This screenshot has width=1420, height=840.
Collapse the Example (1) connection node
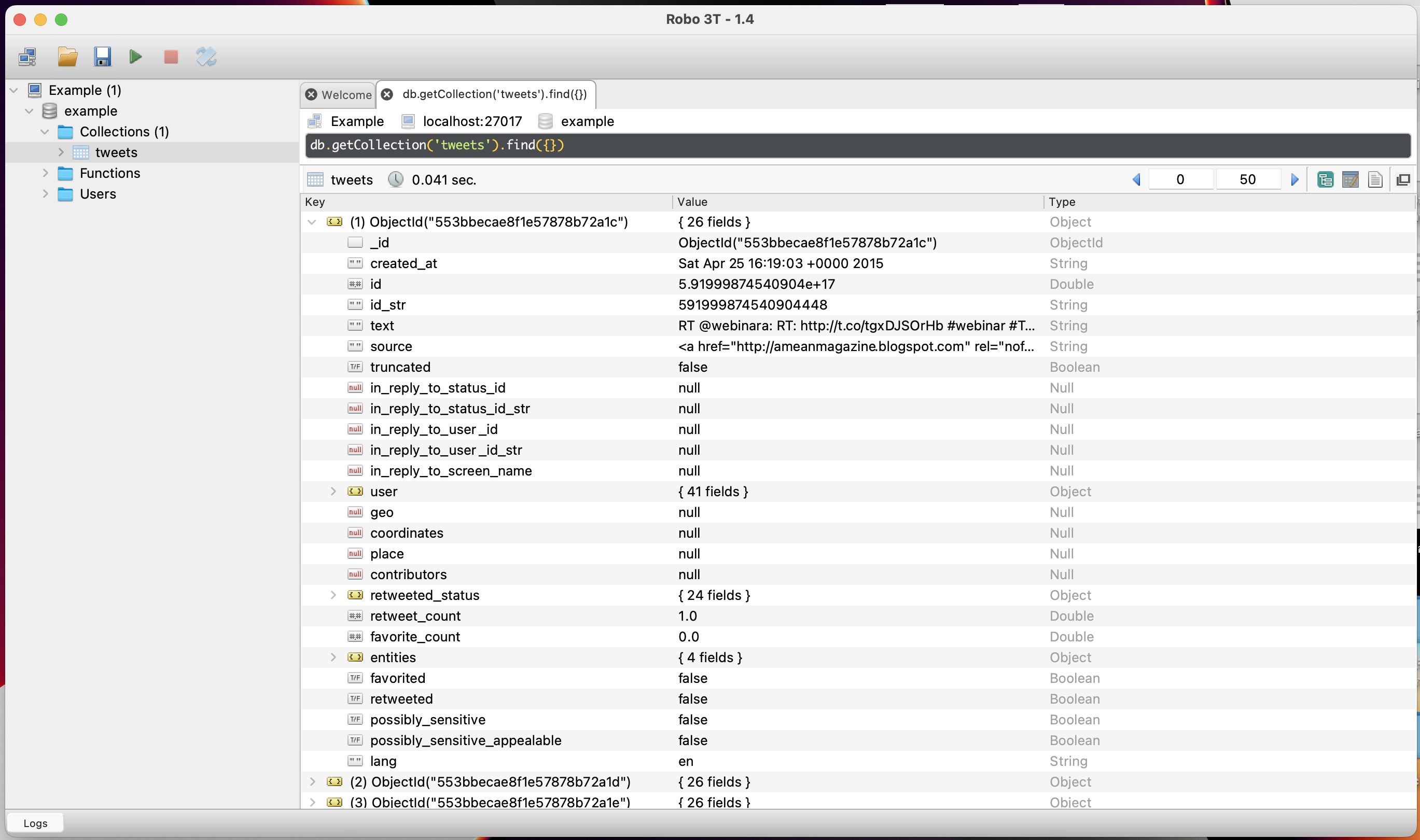point(14,90)
